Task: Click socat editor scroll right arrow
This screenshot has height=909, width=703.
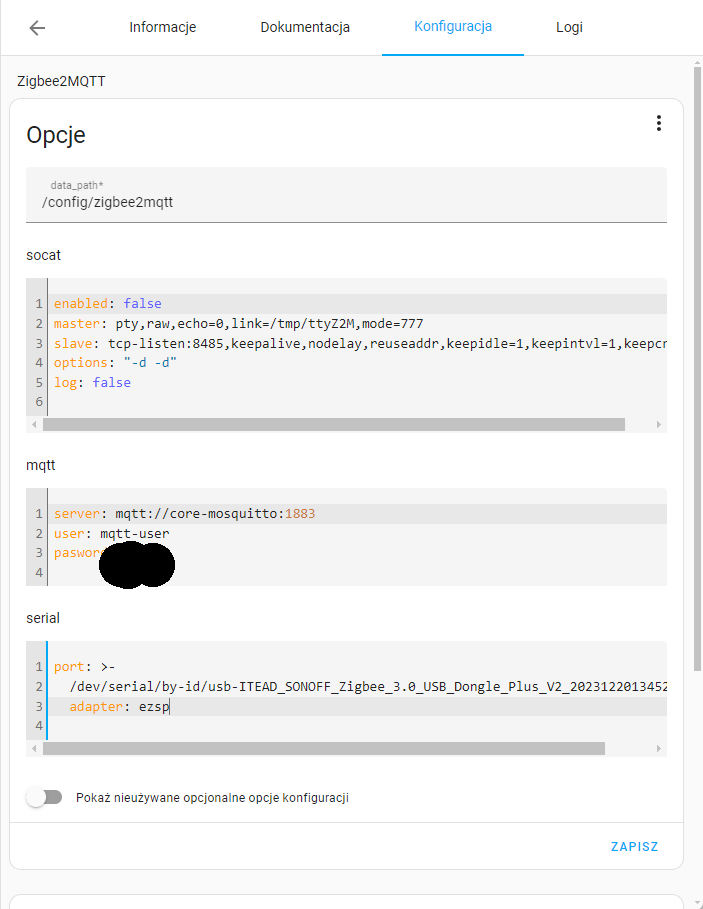Action: tap(659, 424)
